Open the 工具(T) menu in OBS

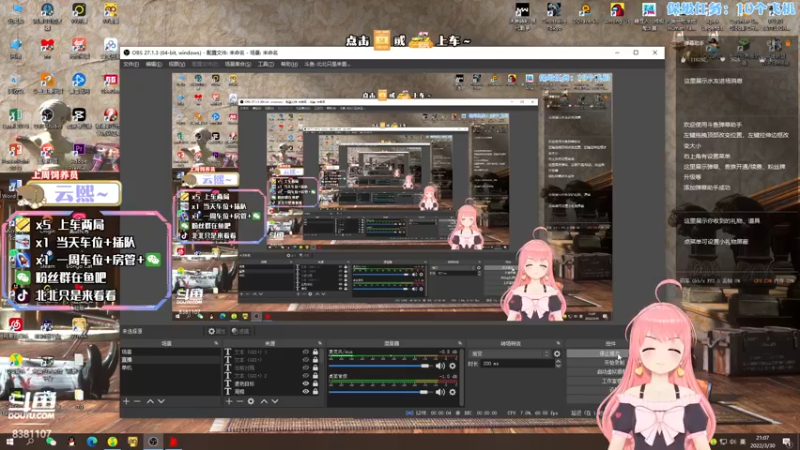tap(266, 64)
